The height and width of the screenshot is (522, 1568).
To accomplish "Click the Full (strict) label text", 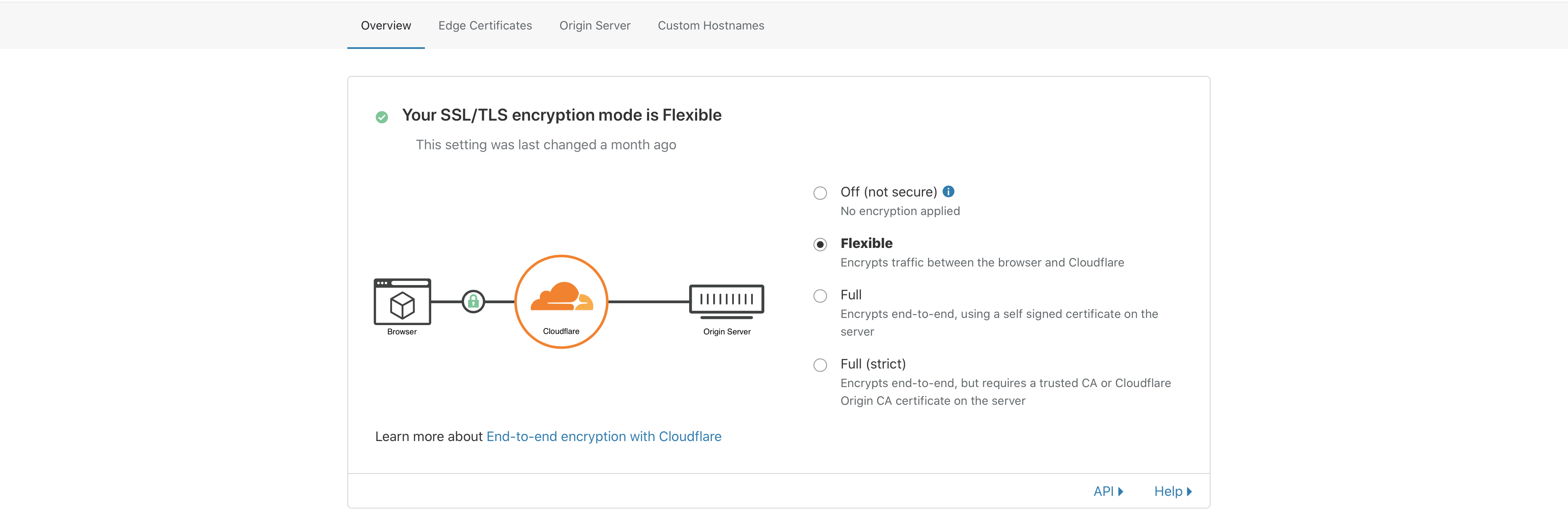I will [873, 364].
